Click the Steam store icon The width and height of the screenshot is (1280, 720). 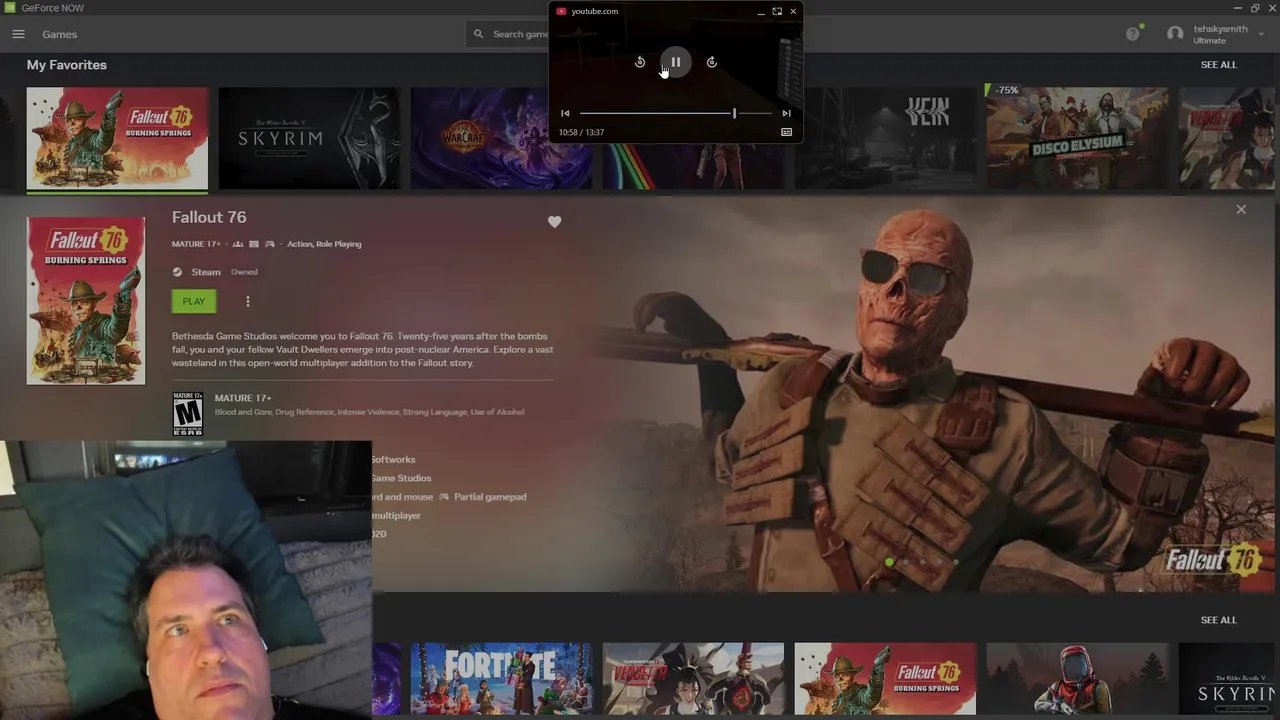point(177,272)
